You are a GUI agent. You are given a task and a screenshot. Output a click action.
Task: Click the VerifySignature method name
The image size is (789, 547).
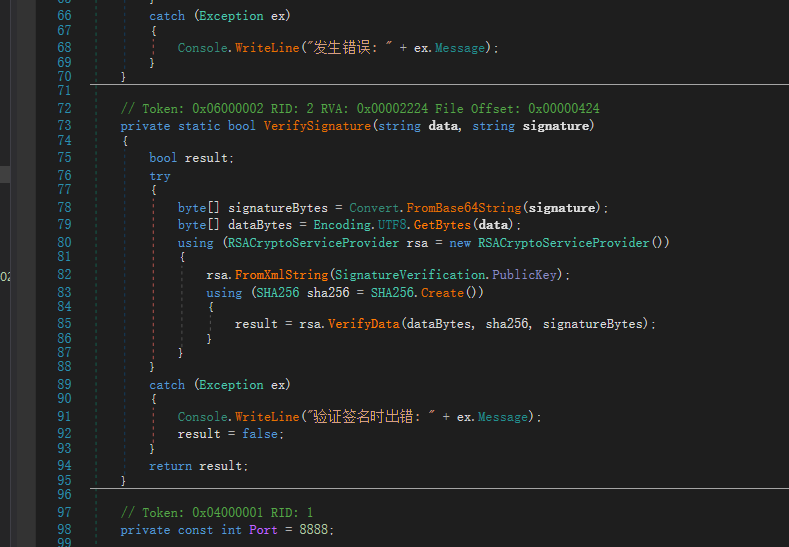coord(316,126)
